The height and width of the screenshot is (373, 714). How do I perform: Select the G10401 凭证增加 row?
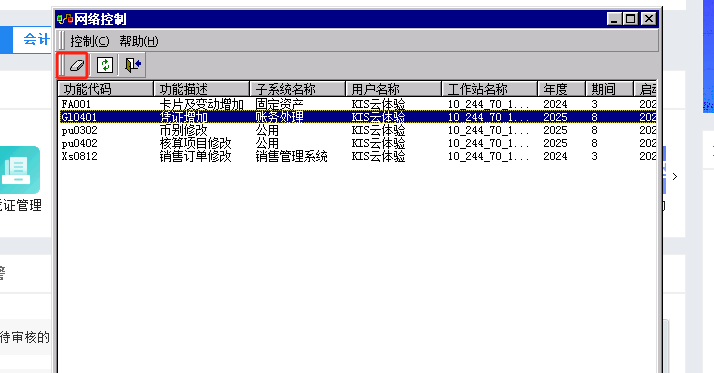point(358,117)
